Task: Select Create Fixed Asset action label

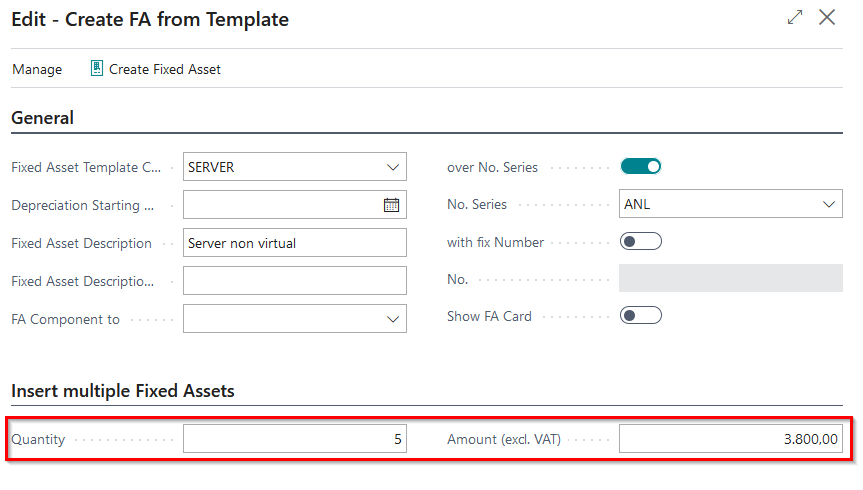Action: (x=165, y=69)
